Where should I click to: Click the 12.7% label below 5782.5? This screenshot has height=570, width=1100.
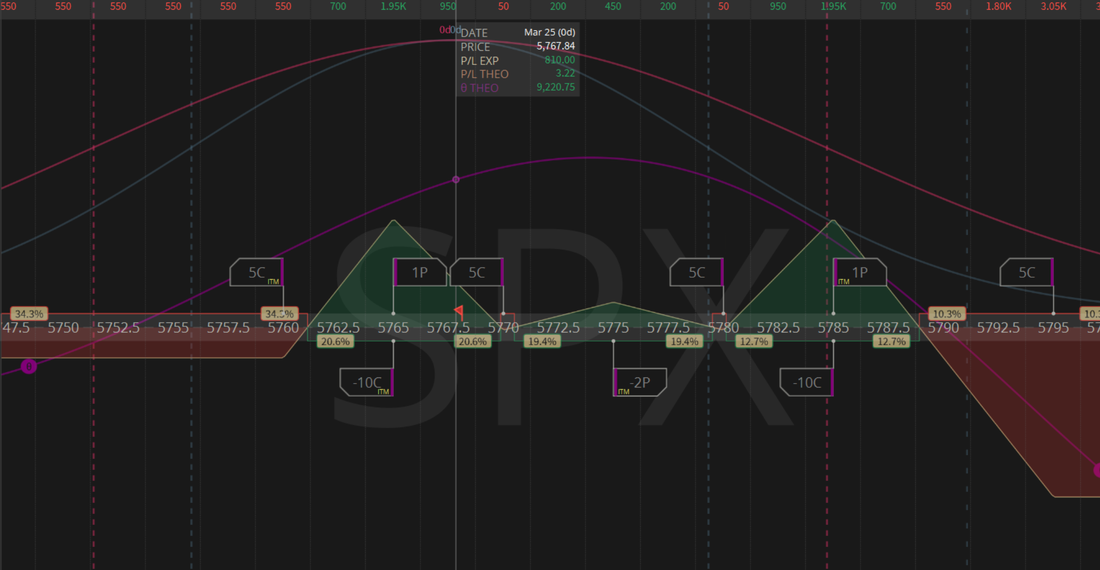coord(753,341)
